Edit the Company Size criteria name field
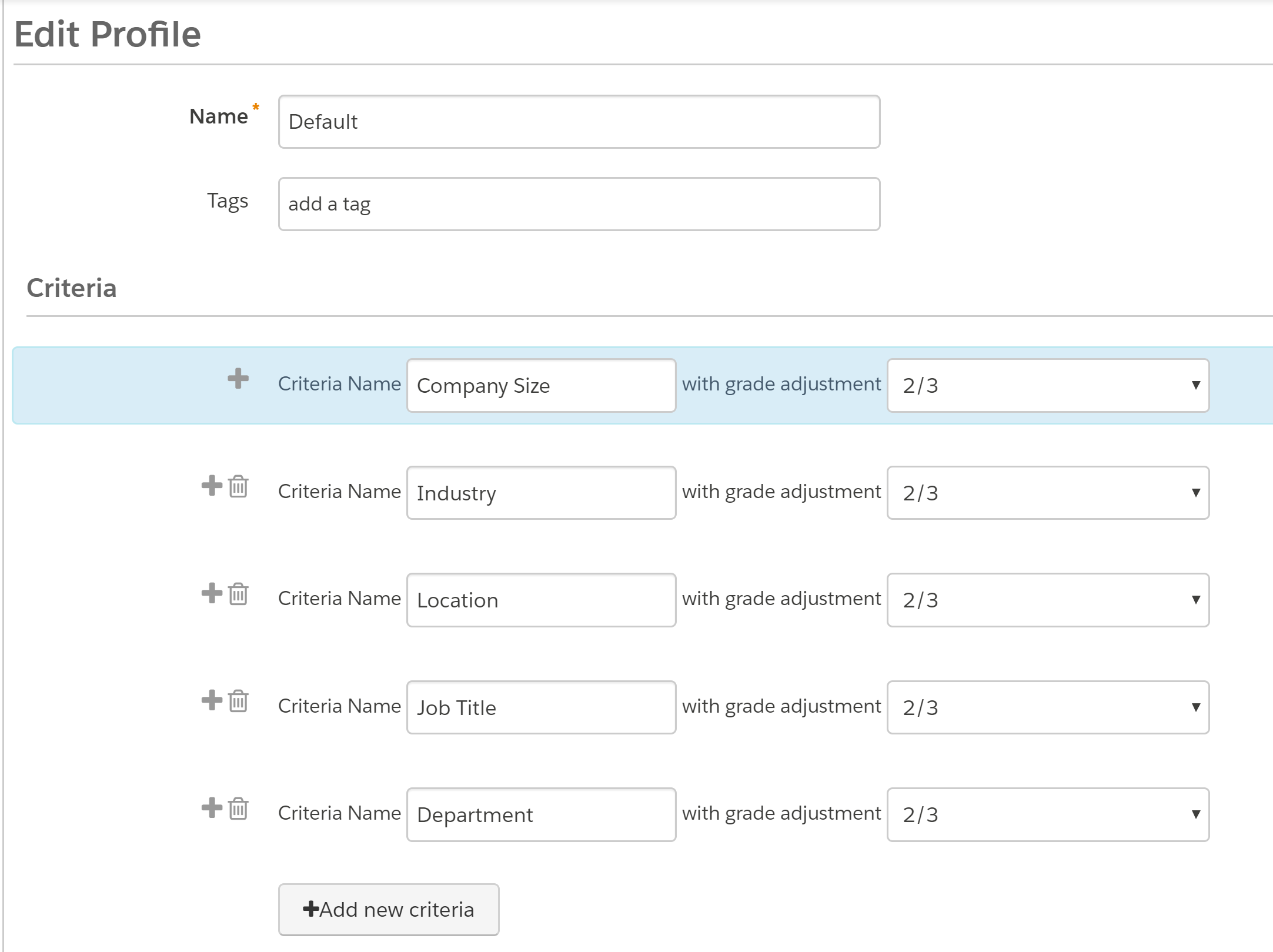 point(541,384)
